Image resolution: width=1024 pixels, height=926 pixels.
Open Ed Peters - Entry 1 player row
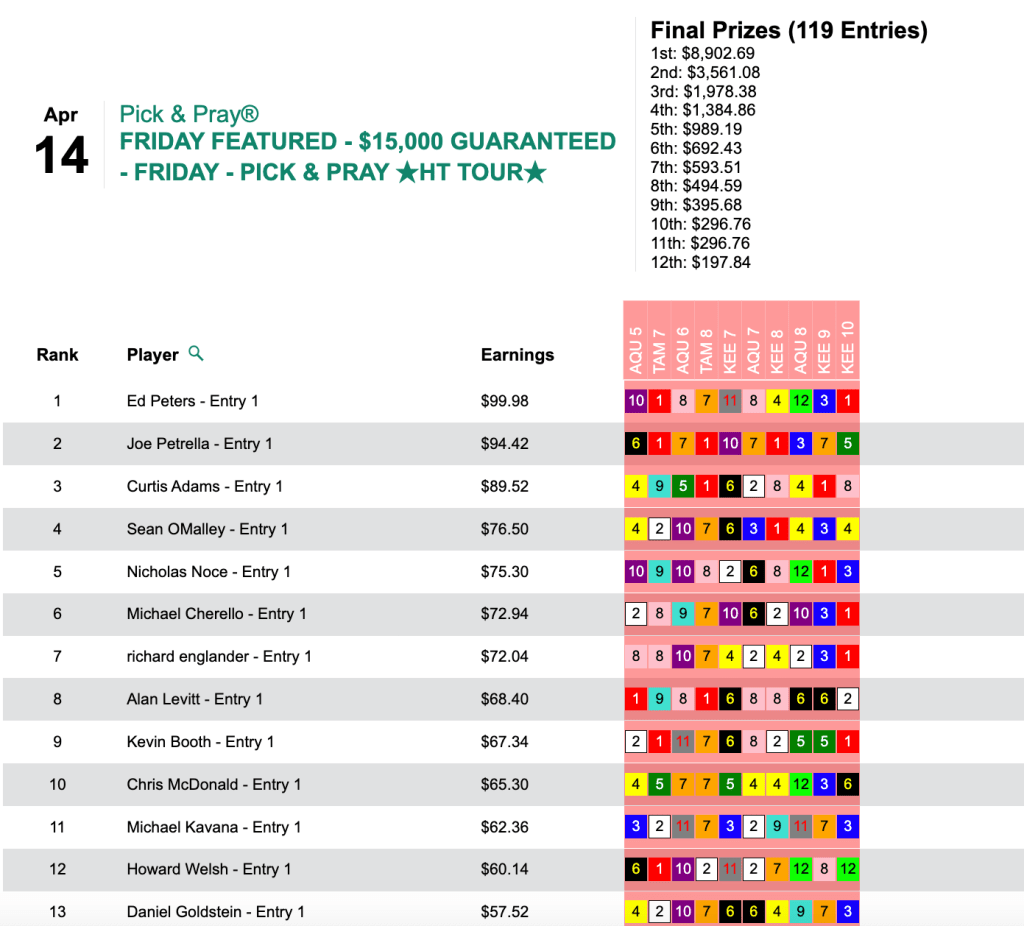192,401
